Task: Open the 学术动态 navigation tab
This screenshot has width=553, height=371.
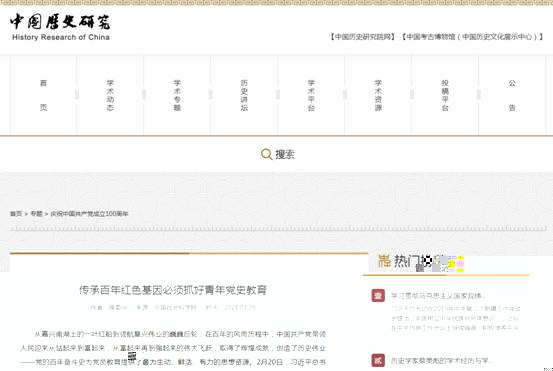Action: [110, 95]
